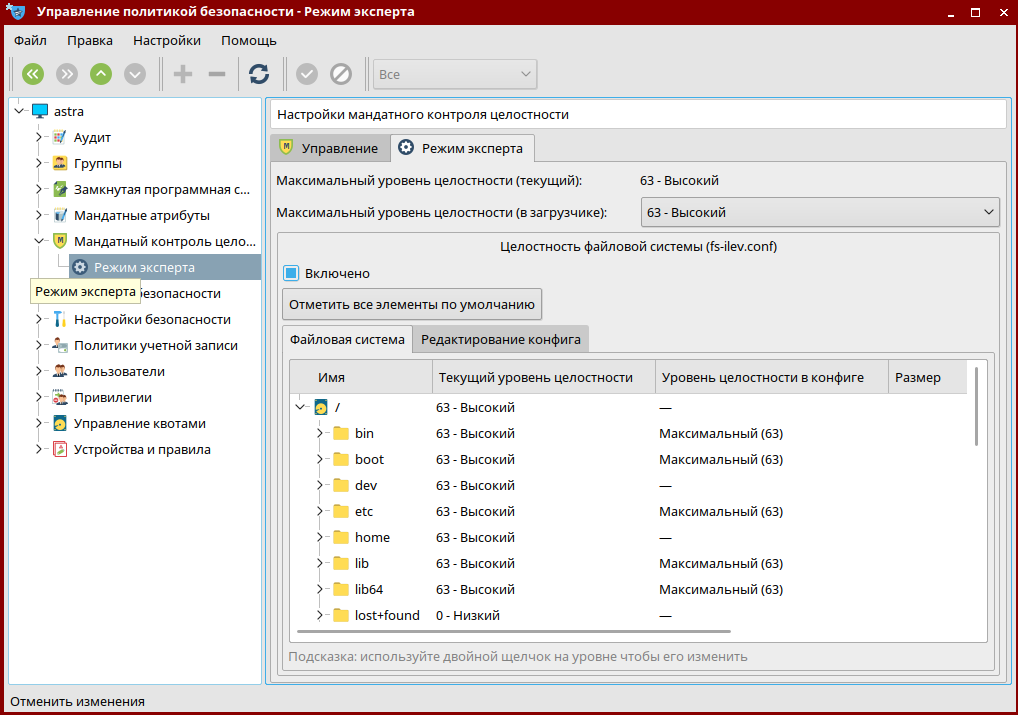Click Отметить все элементы по умолчанию button

pyautogui.click(x=412, y=304)
